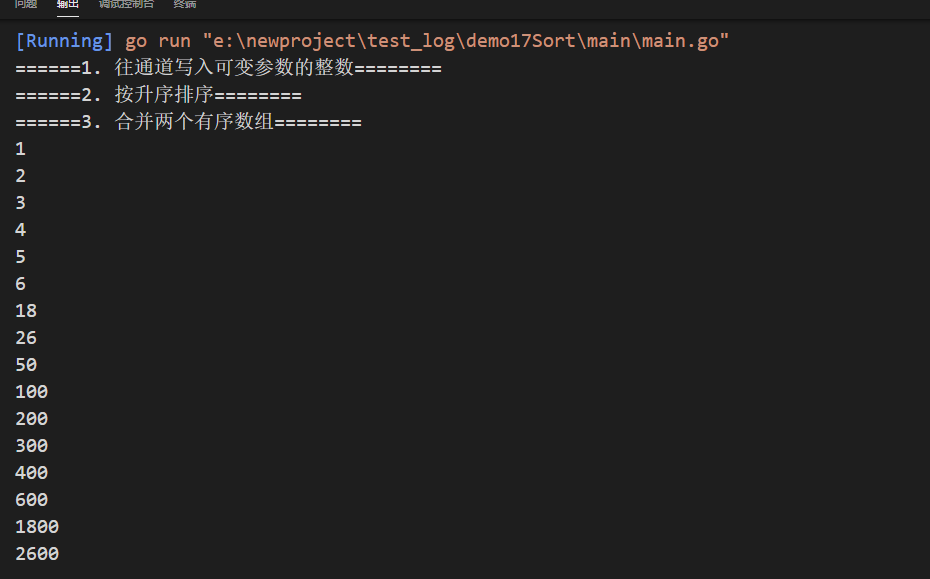
Task: Switch to the 终端 (Terminal) tab
Action: click(x=184, y=4)
